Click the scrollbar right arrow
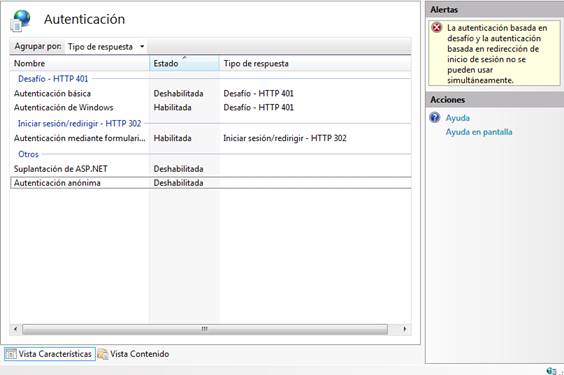This screenshot has width=564, height=375. click(x=404, y=329)
